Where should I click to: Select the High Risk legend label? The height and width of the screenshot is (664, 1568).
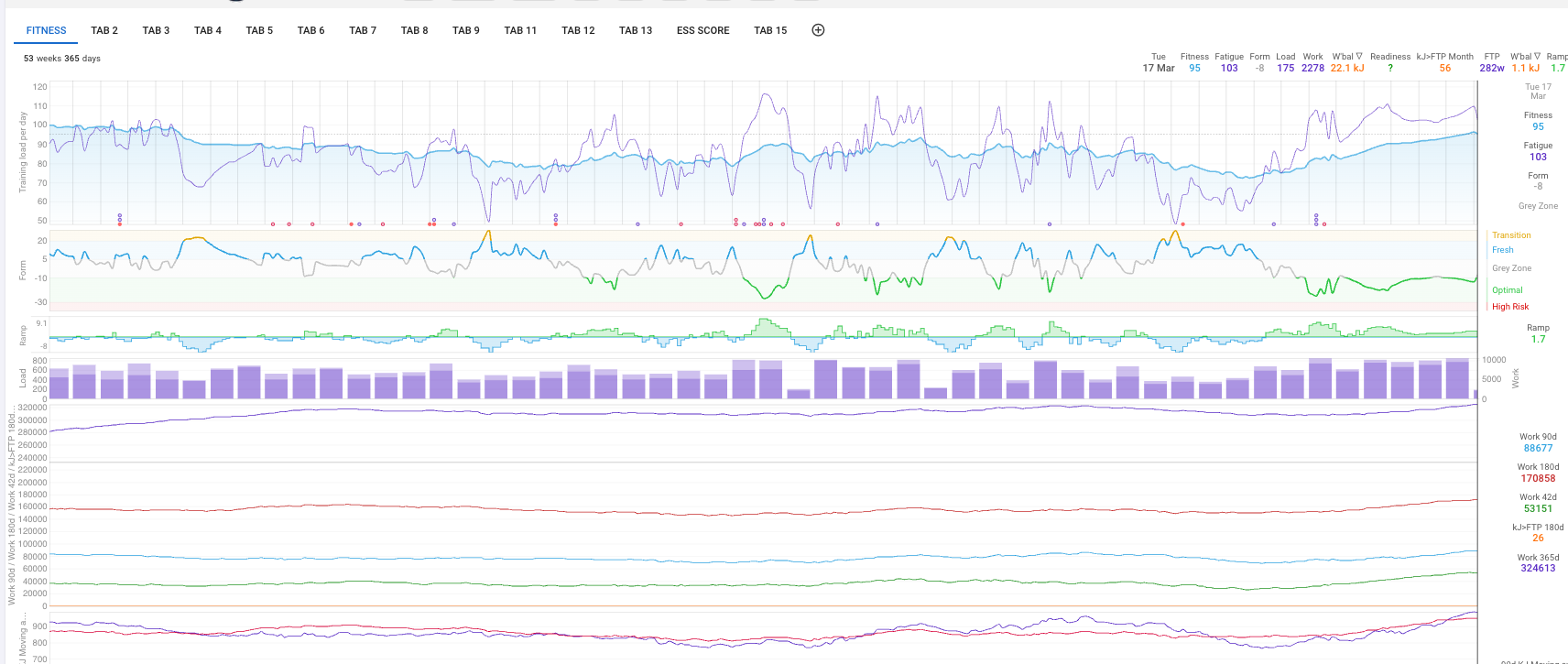(1509, 307)
